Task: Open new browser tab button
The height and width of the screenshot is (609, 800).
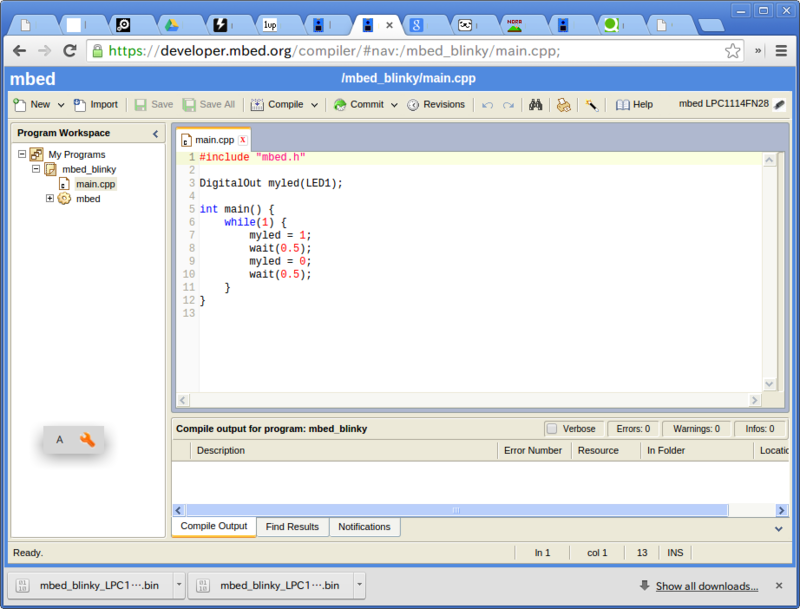Action: pyautogui.click(x=710, y=25)
